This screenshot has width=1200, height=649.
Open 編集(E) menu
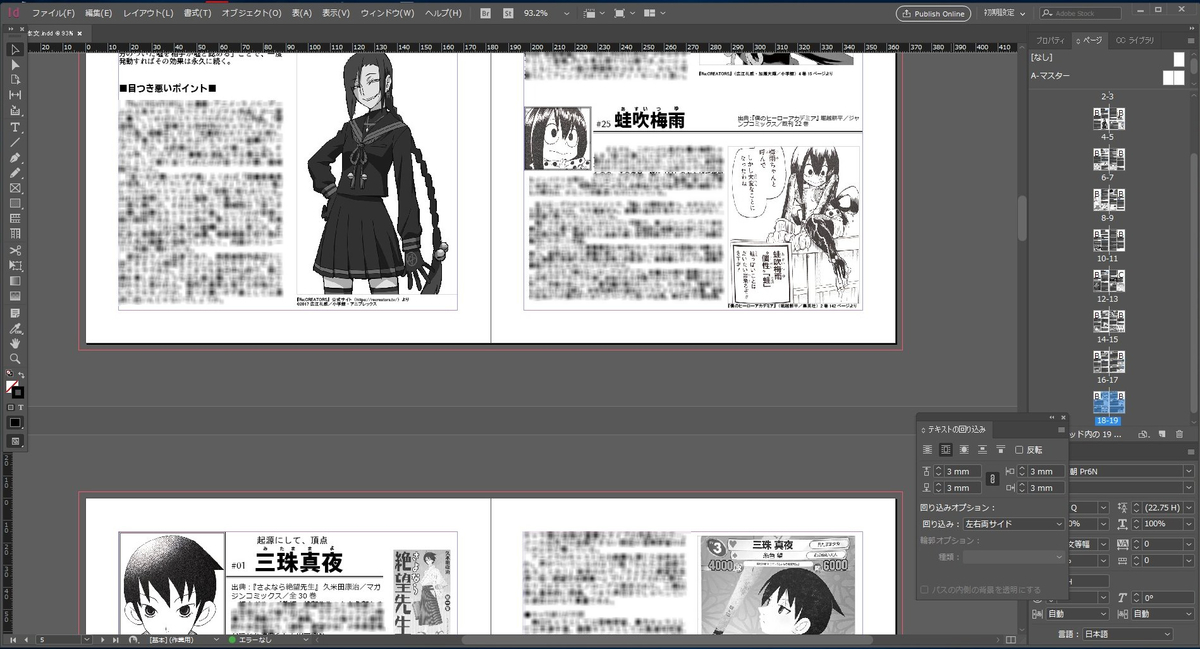point(99,14)
